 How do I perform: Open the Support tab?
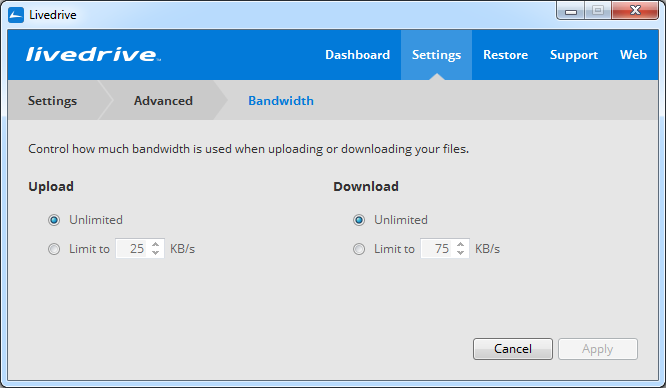click(x=574, y=55)
